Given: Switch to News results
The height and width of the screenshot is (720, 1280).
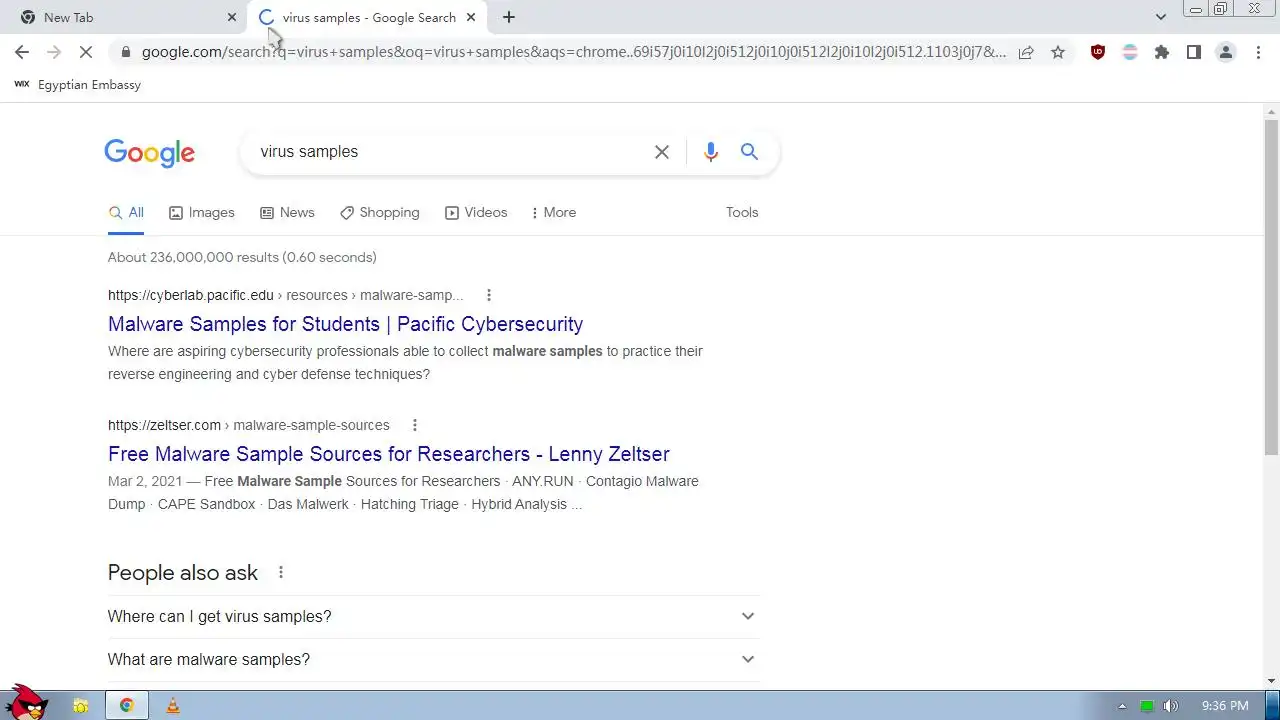Looking at the screenshot, I should coord(287,213).
